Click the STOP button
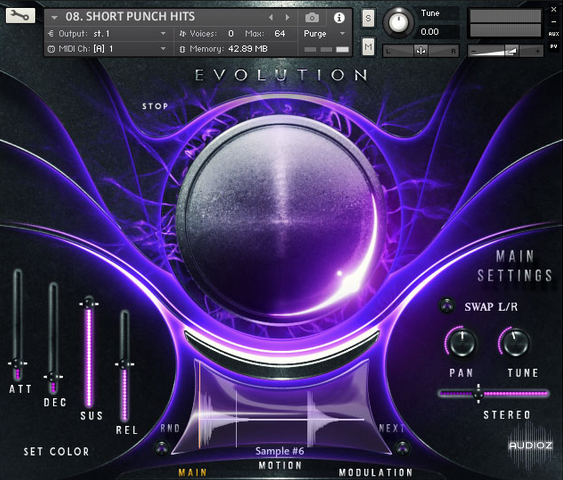Image resolution: width=563 pixels, height=480 pixels. pos(155,106)
